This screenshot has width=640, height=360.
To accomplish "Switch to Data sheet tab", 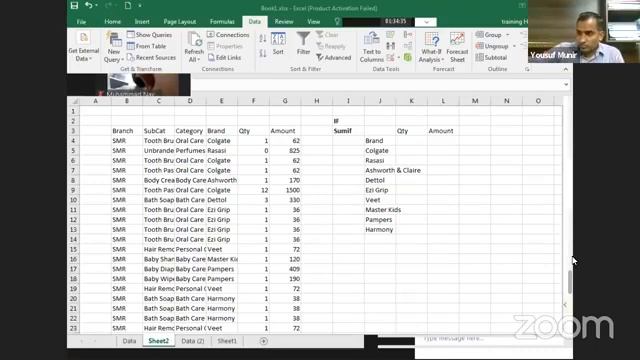I will coord(129,341).
